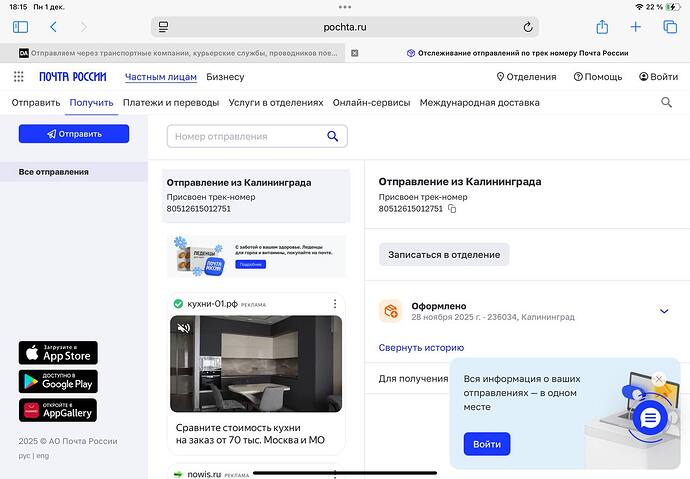The height and width of the screenshot is (479, 690).
Task: Tap the Safari share icon
Action: coord(602,27)
